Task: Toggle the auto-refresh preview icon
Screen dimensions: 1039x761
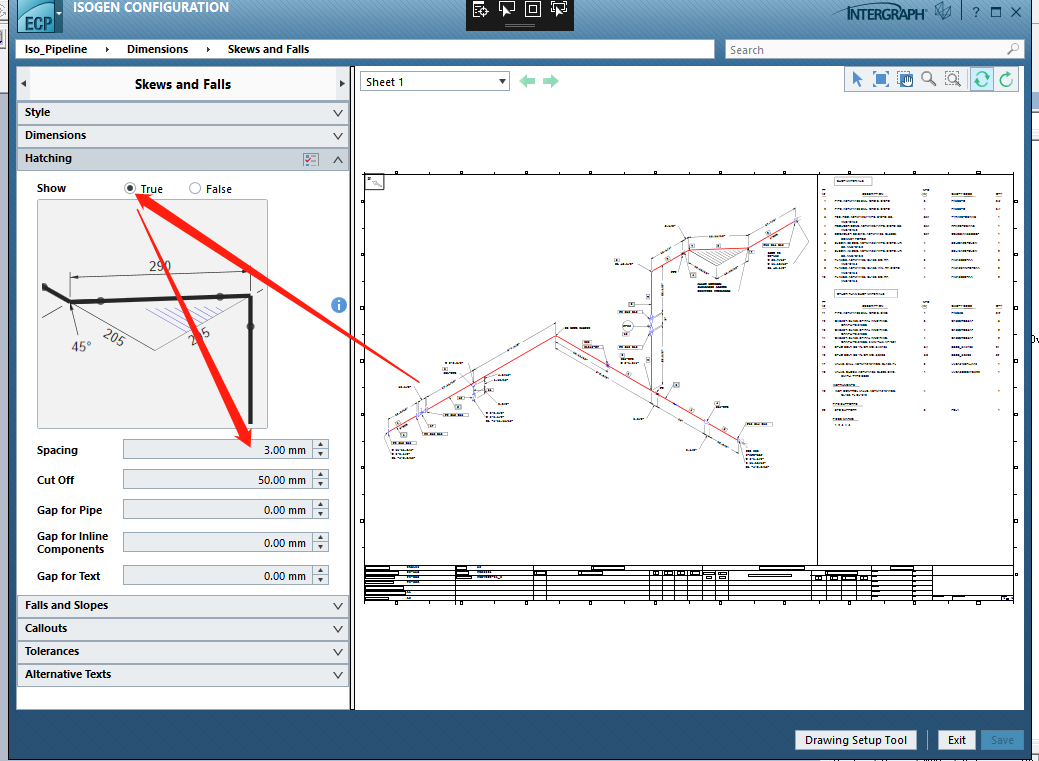Action: [x=982, y=80]
